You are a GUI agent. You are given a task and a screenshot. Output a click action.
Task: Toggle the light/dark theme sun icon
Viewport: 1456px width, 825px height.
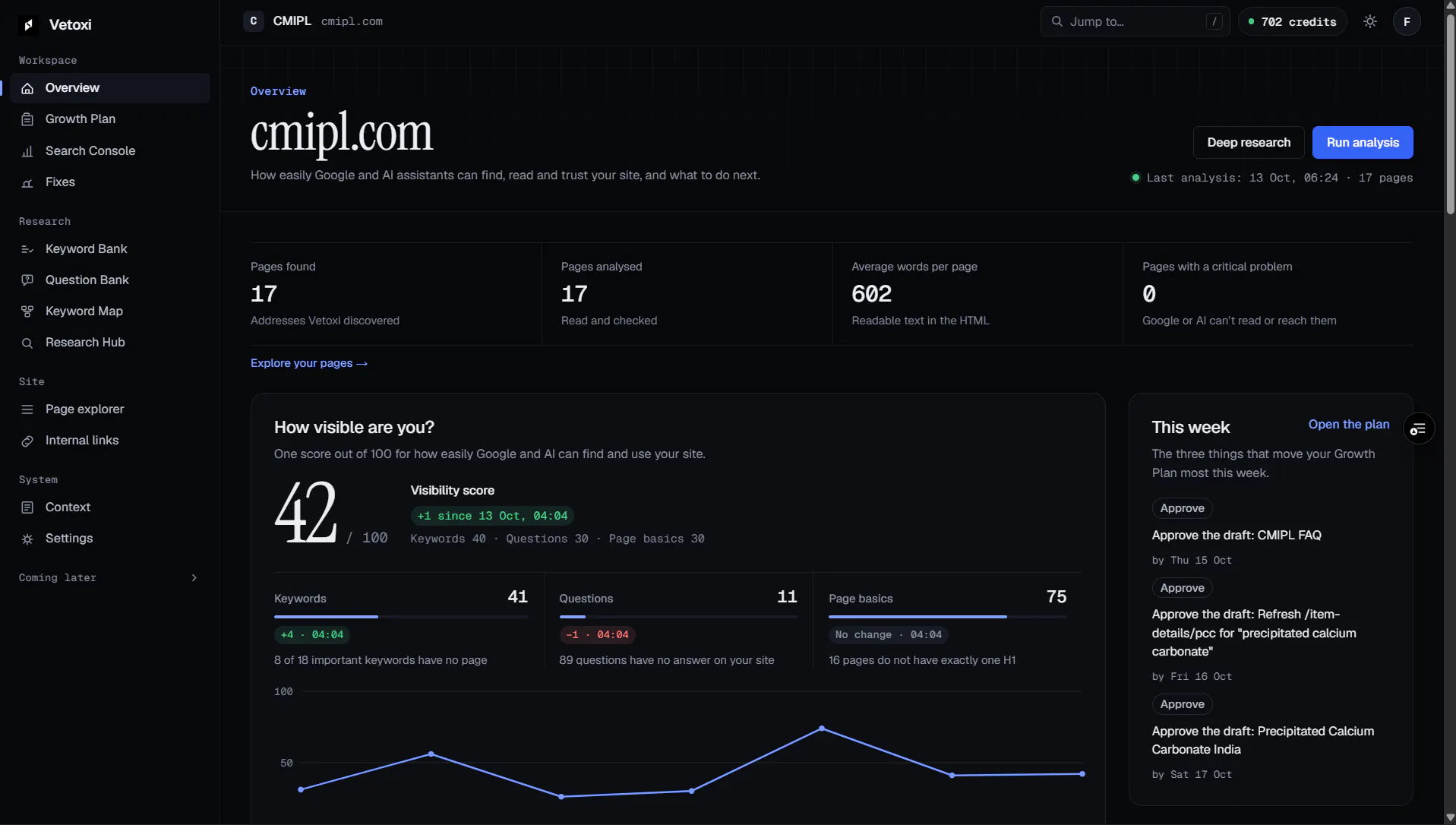(x=1369, y=21)
